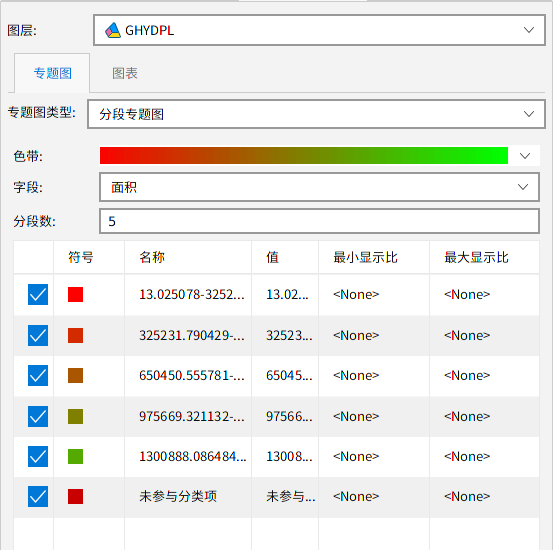The image size is (553, 550).
Task: Uncheck the 13.025078 segment checkbox
Action: click(38, 295)
